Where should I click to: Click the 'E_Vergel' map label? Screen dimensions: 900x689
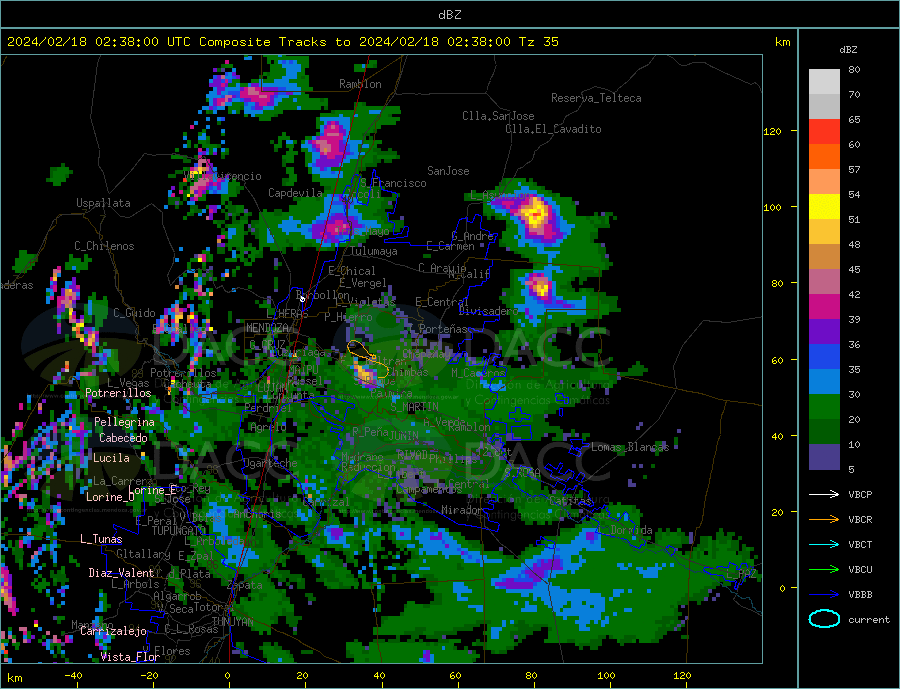362,283
